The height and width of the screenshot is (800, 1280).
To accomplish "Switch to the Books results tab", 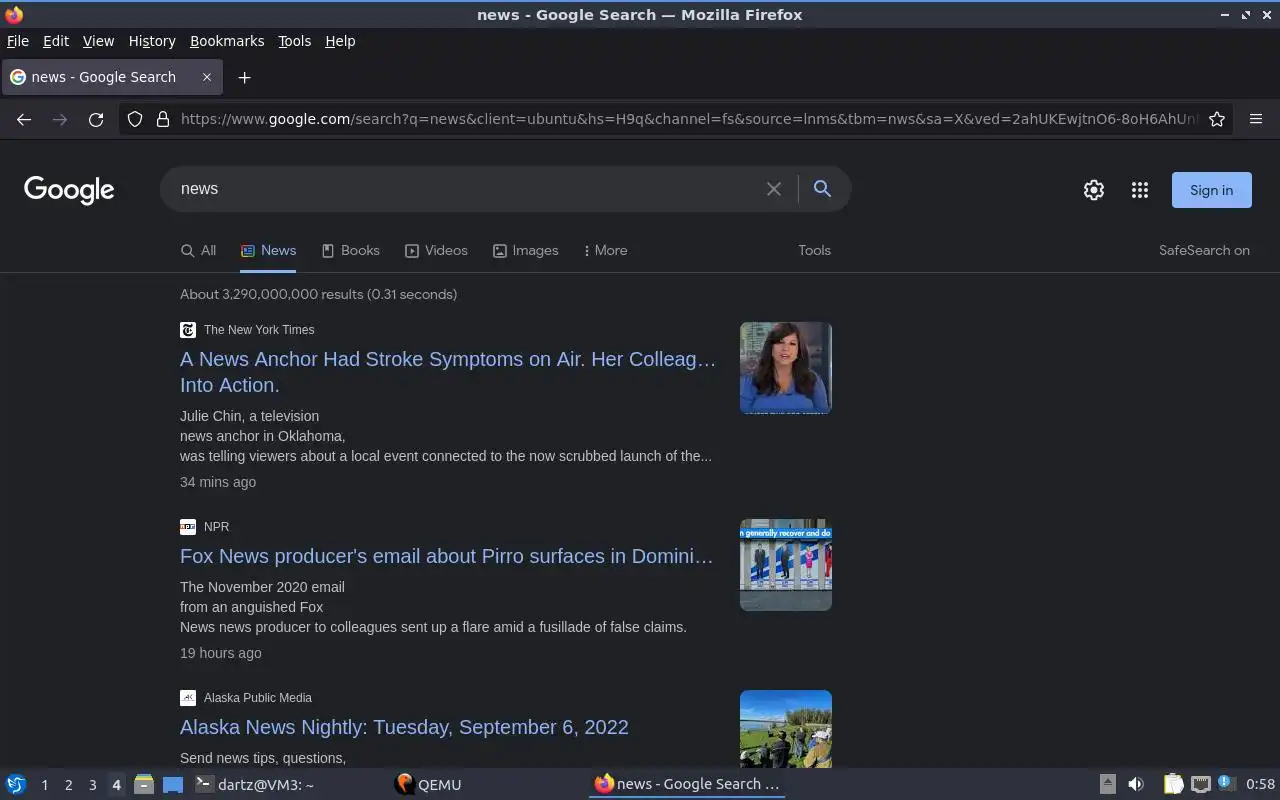I will click(350, 251).
